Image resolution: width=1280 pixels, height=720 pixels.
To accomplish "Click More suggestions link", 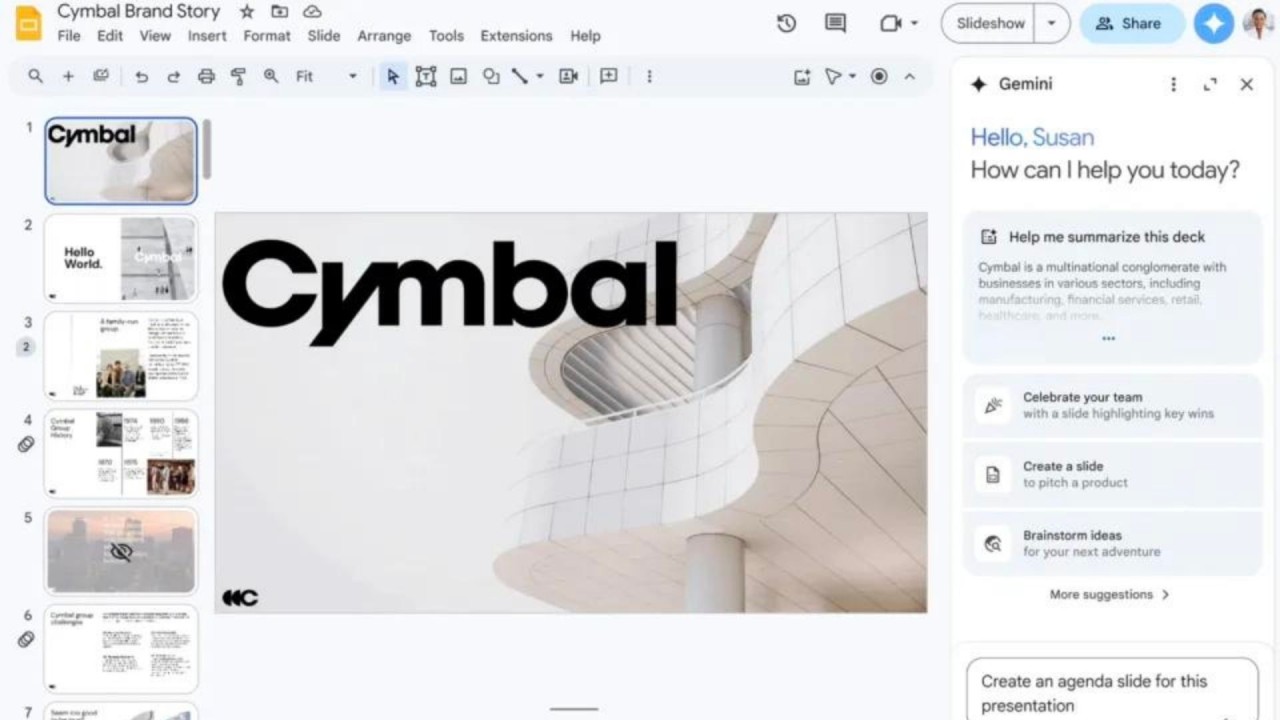I will pos(1109,594).
